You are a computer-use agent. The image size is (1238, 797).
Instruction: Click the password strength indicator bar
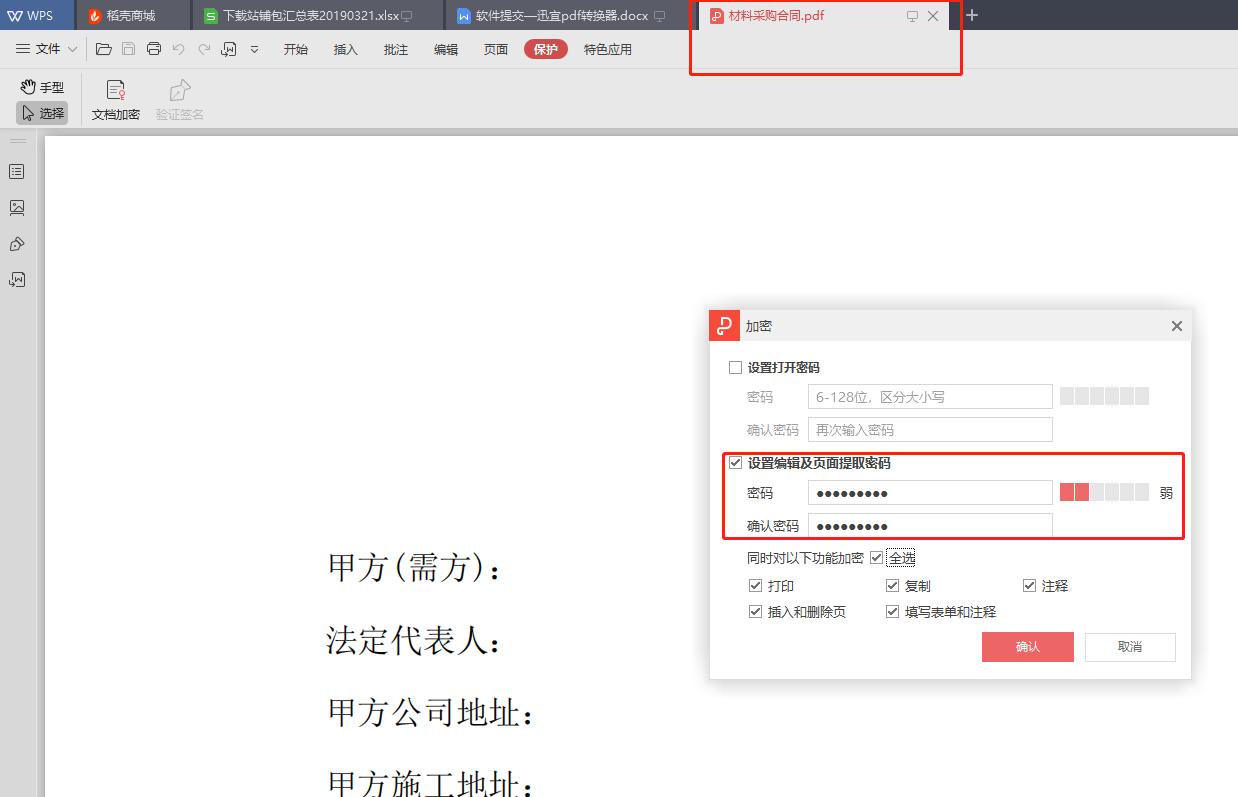point(1104,492)
